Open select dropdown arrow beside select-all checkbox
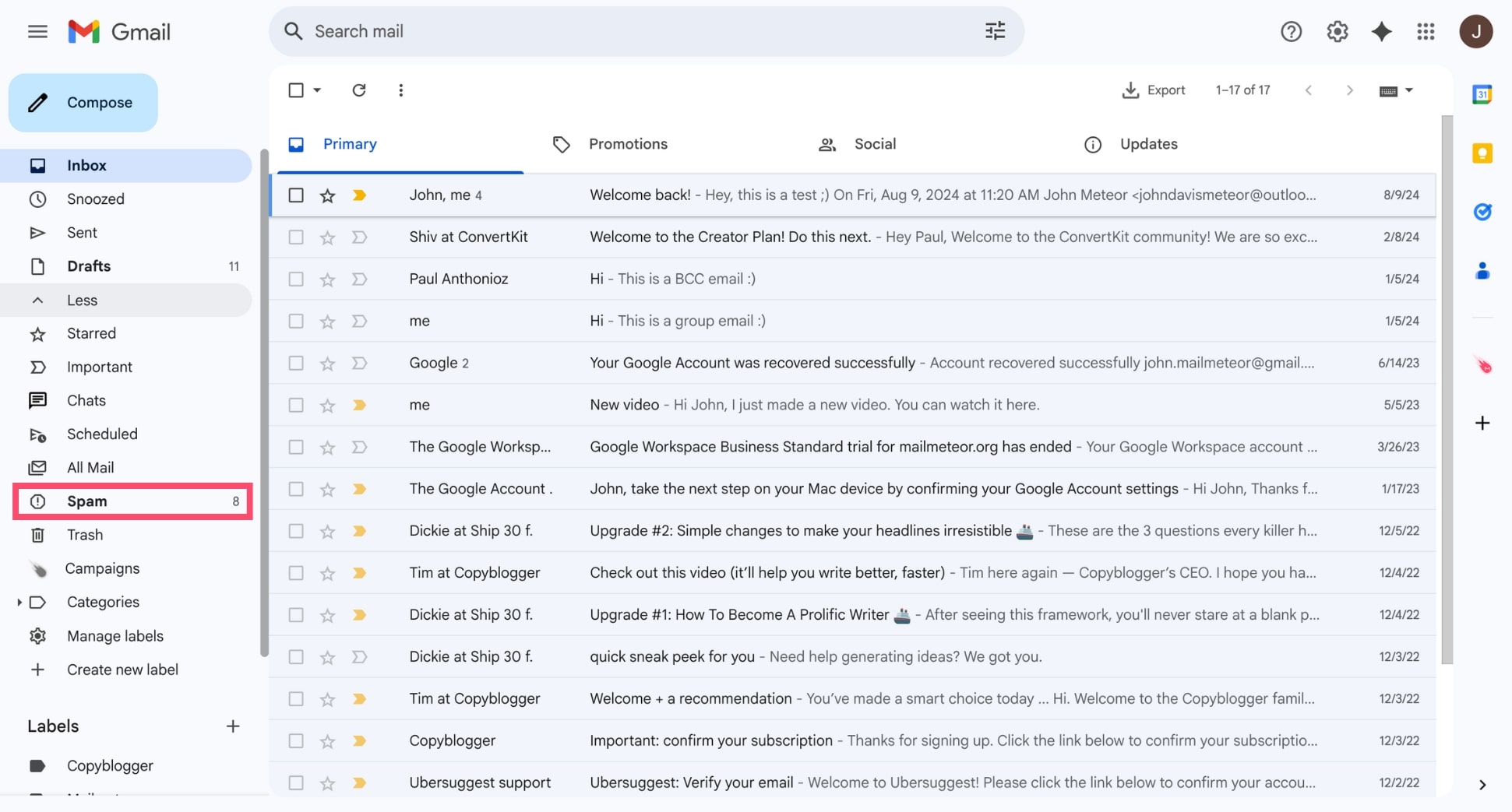Image resolution: width=1512 pixels, height=812 pixels. [x=317, y=90]
